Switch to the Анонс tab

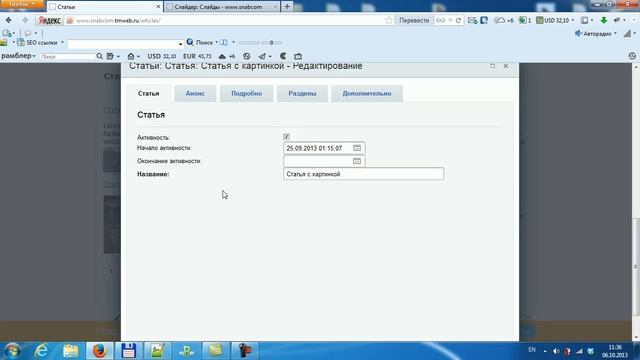195,93
